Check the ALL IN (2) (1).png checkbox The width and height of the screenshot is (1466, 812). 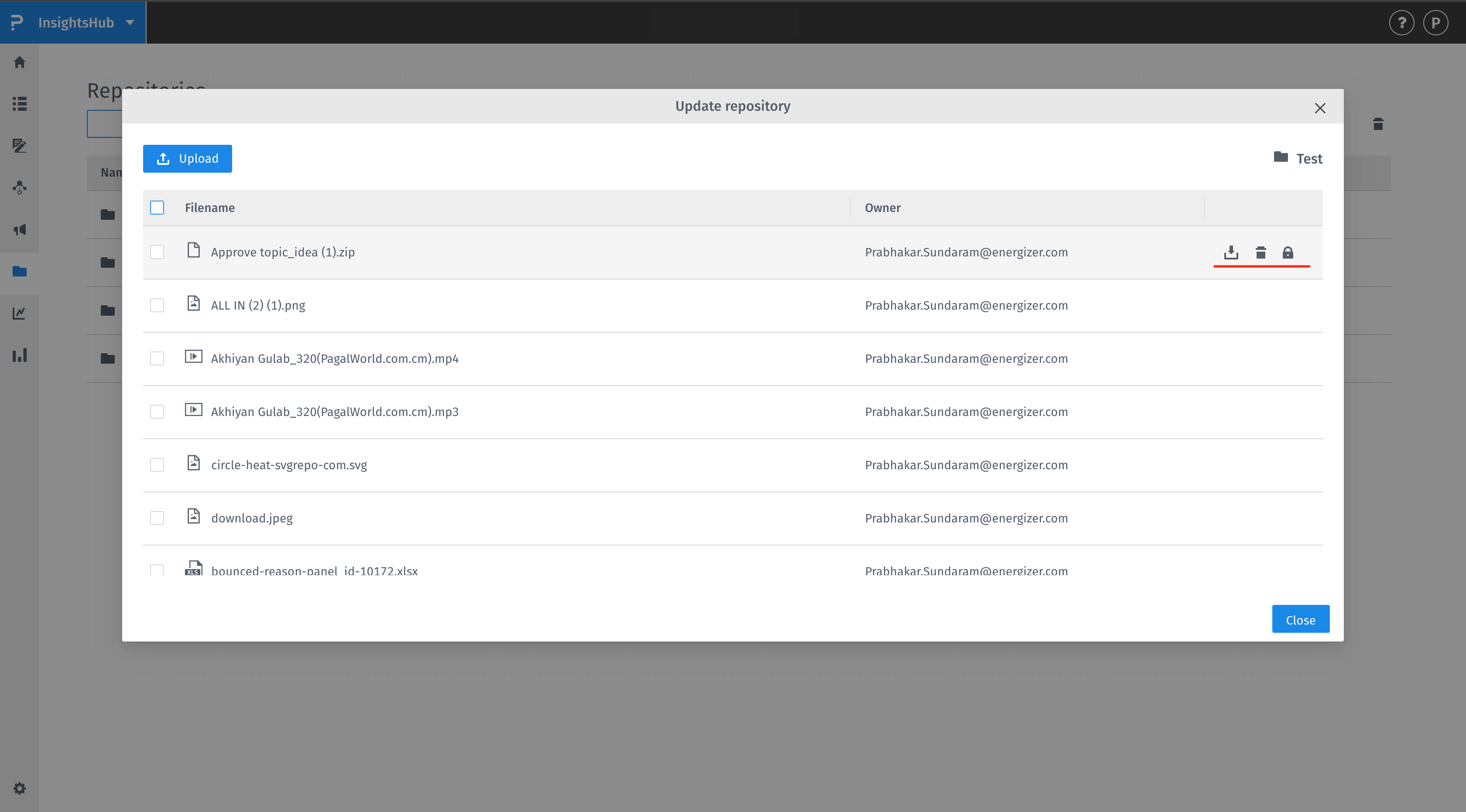(157, 305)
